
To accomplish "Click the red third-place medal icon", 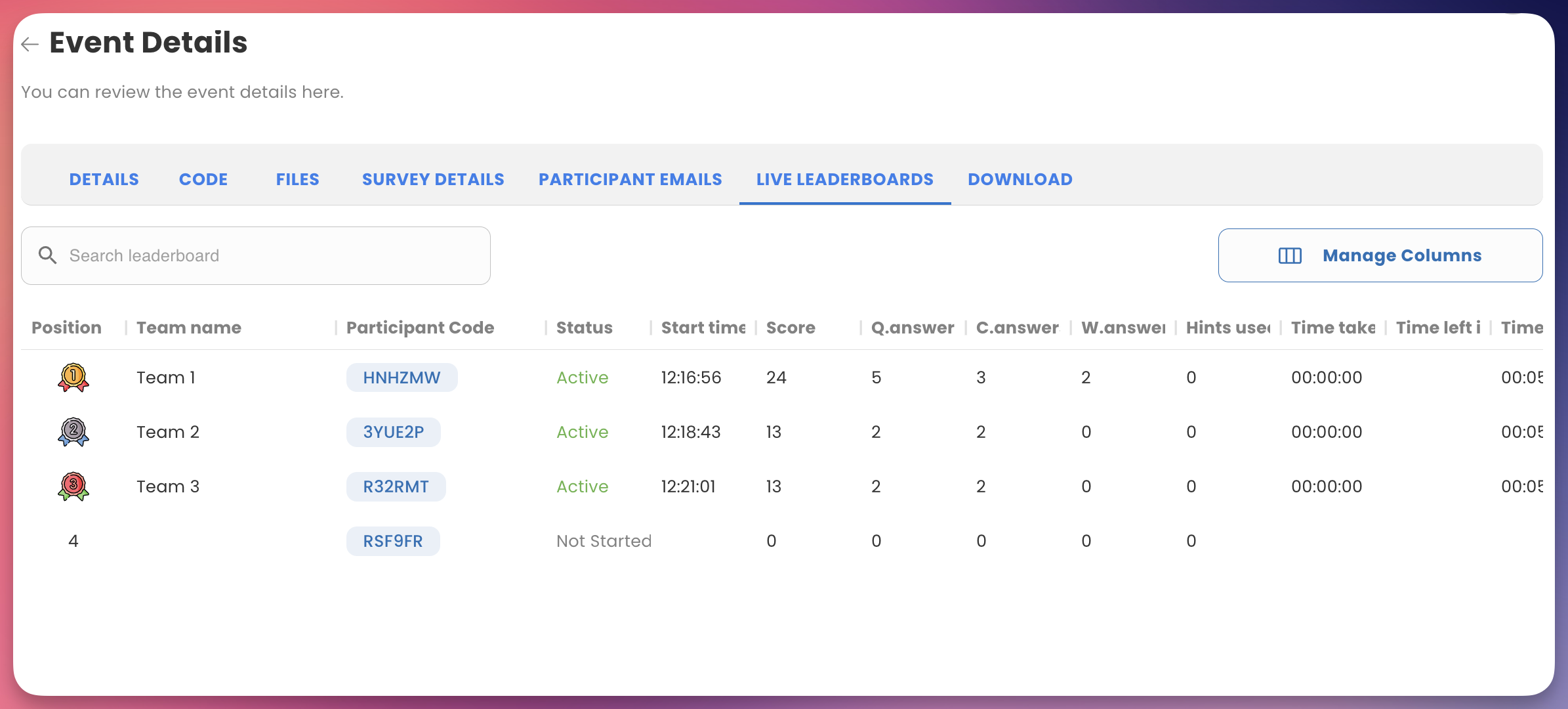I will pos(73,486).
